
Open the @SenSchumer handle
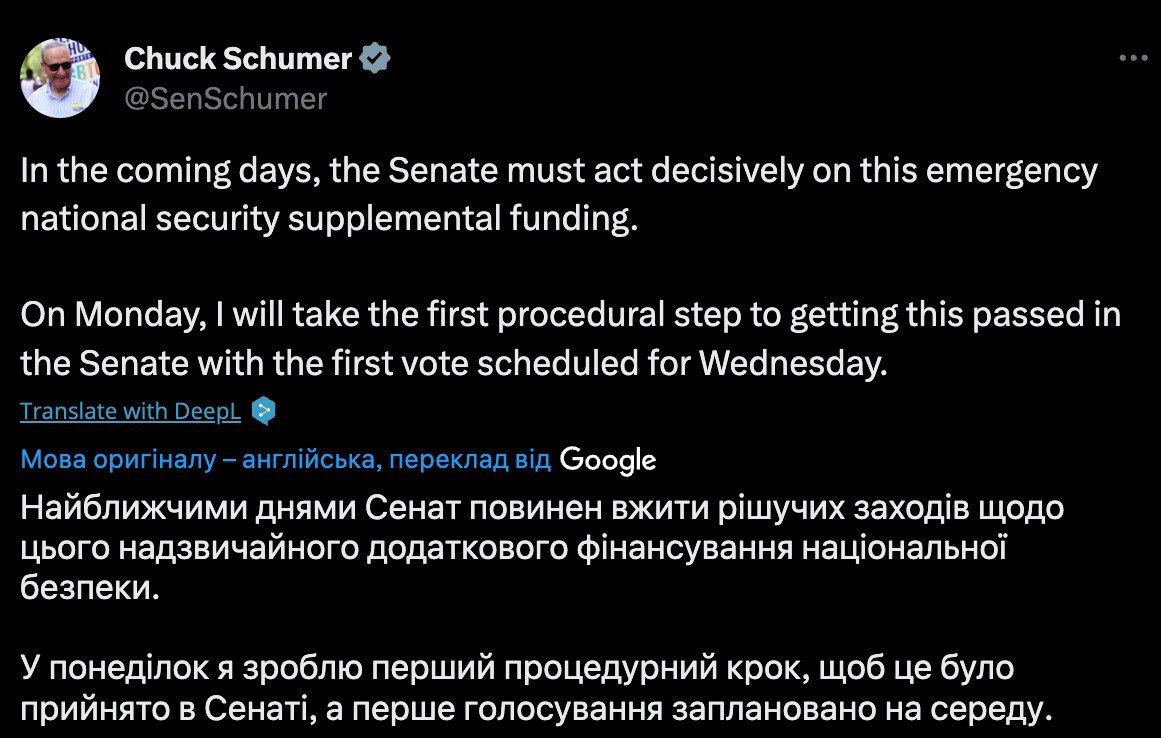(x=225, y=99)
